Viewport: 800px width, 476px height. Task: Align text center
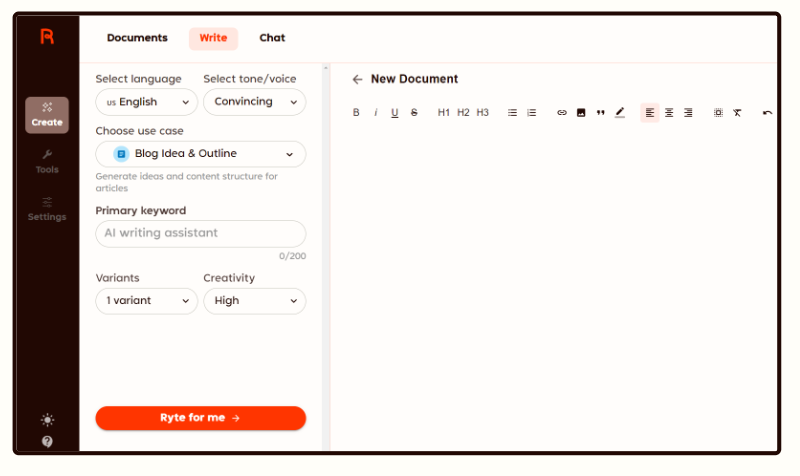[x=669, y=113]
